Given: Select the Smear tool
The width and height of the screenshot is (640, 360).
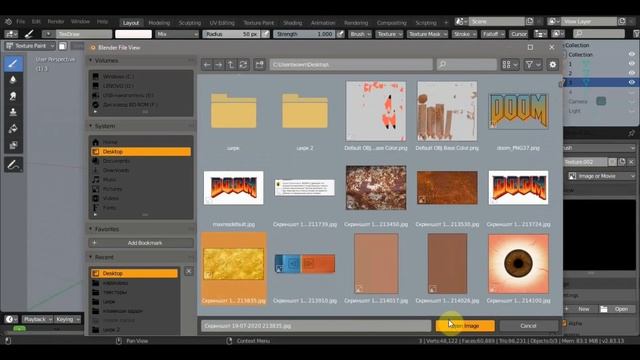Looking at the screenshot, I should [x=13, y=96].
